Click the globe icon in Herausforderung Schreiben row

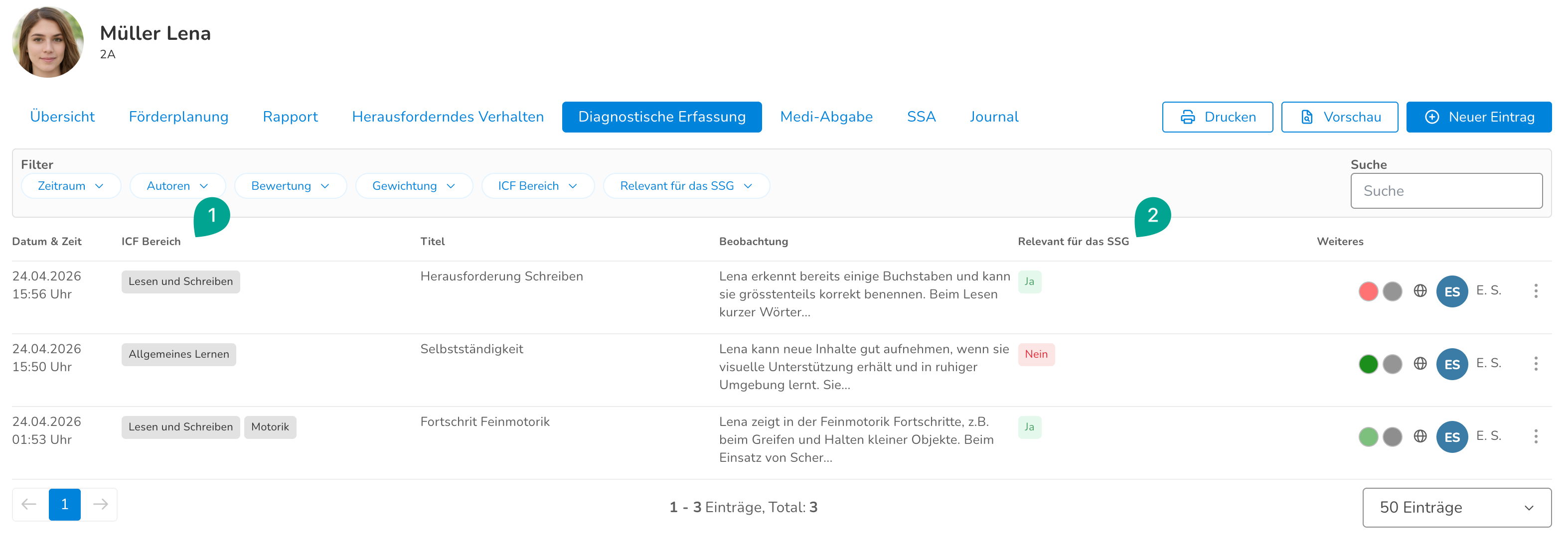[x=1420, y=291]
